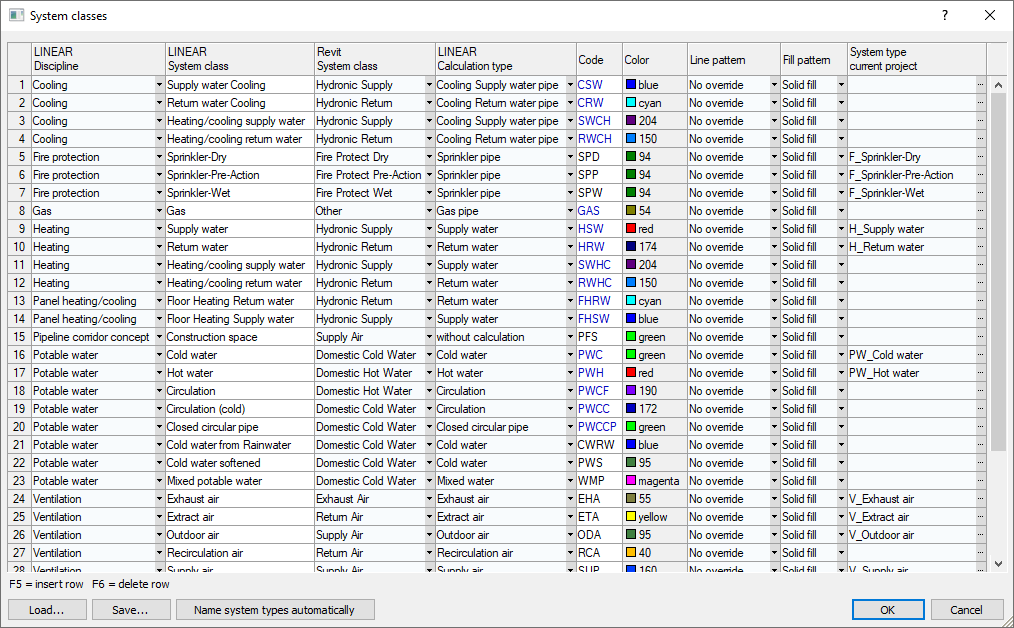
Task: Open Fill pattern dropdown for row 5 Sprinkler-Dry
Action: point(841,157)
